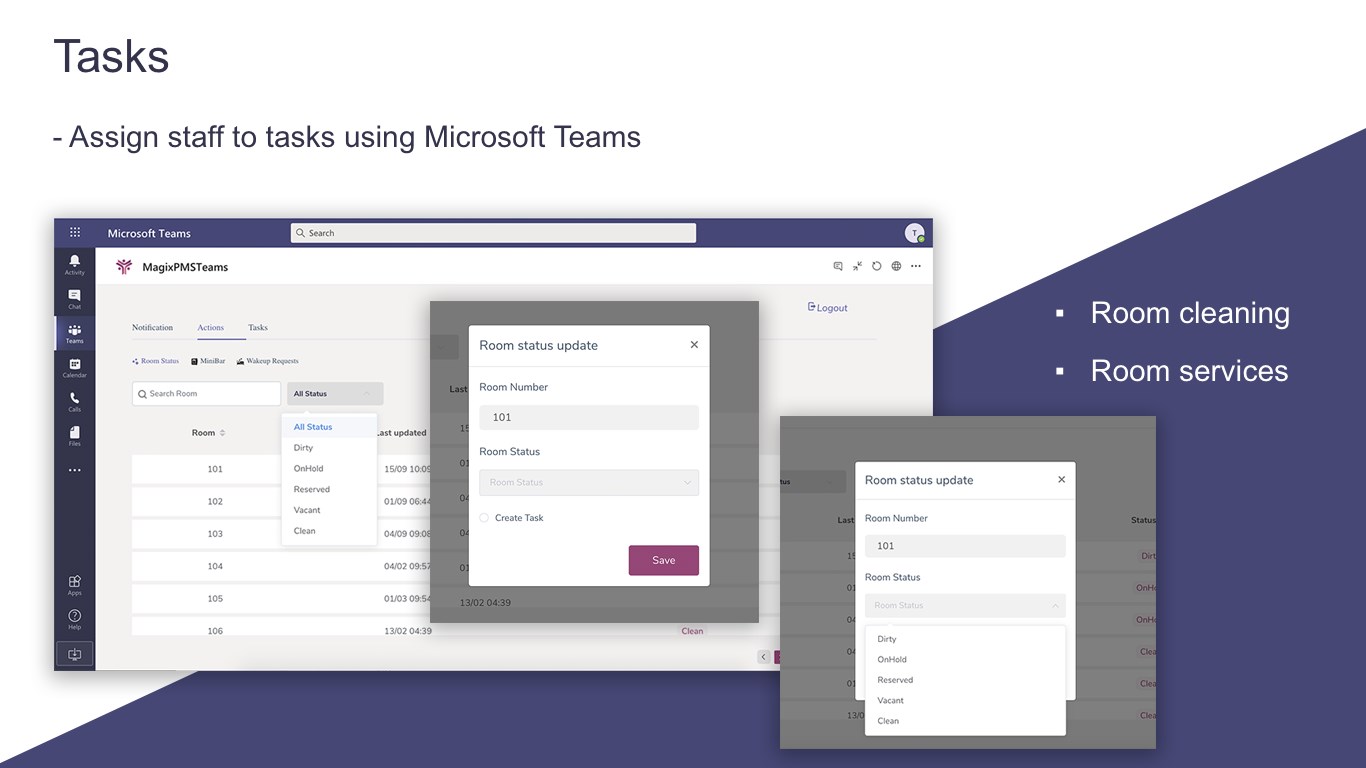Open the Wakeup Requests sub-tab

click(x=267, y=361)
